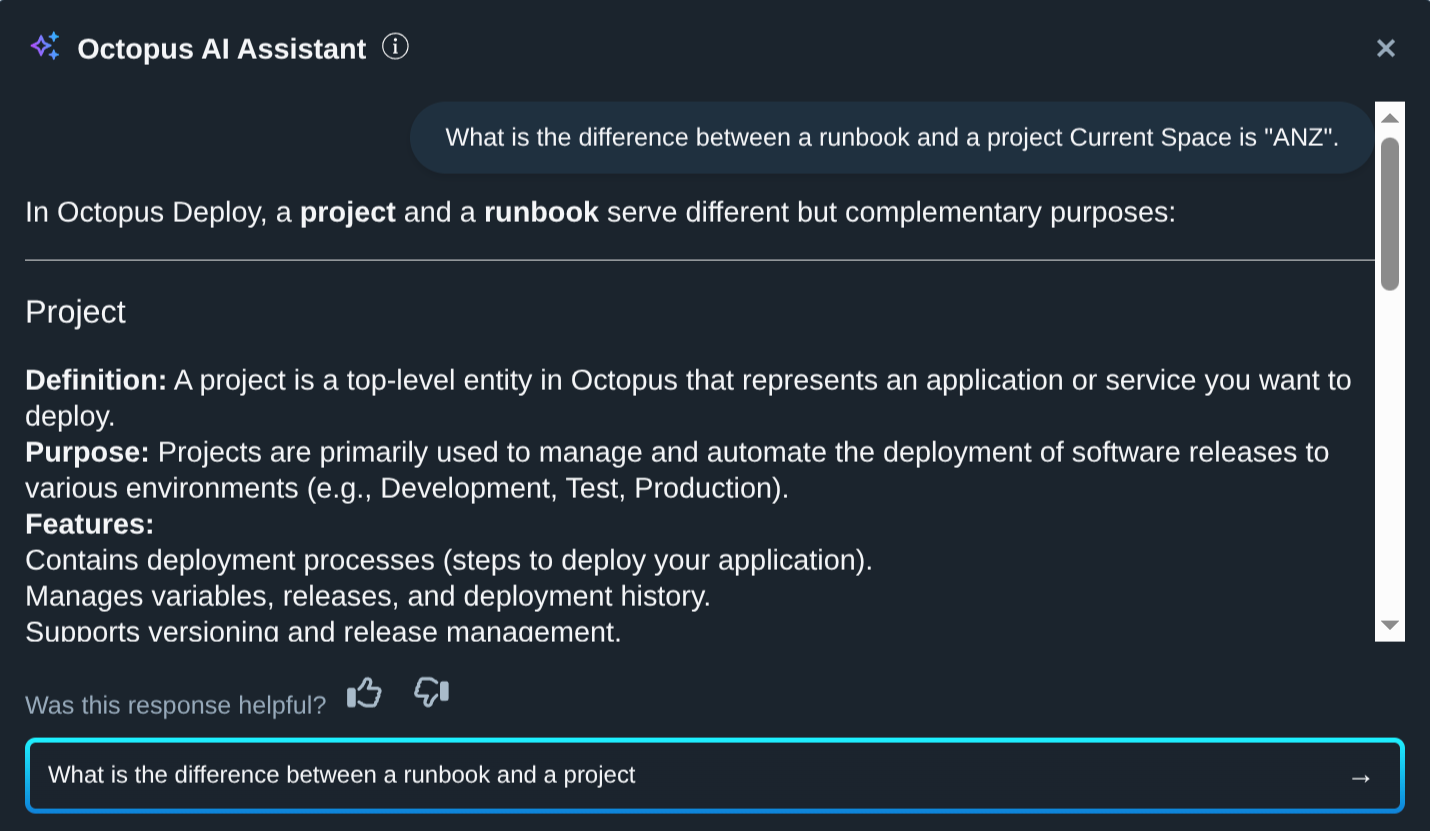This screenshot has width=1430, height=831.
Task: Close the Octopus AI Assistant panel
Action: pyautogui.click(x=1385, y=48)
